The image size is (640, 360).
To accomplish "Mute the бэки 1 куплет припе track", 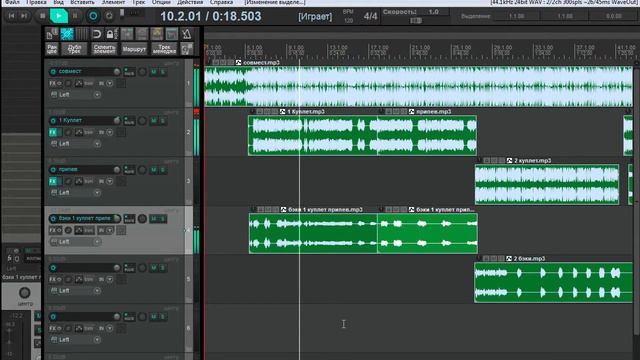I will click(x=154, y=219).
